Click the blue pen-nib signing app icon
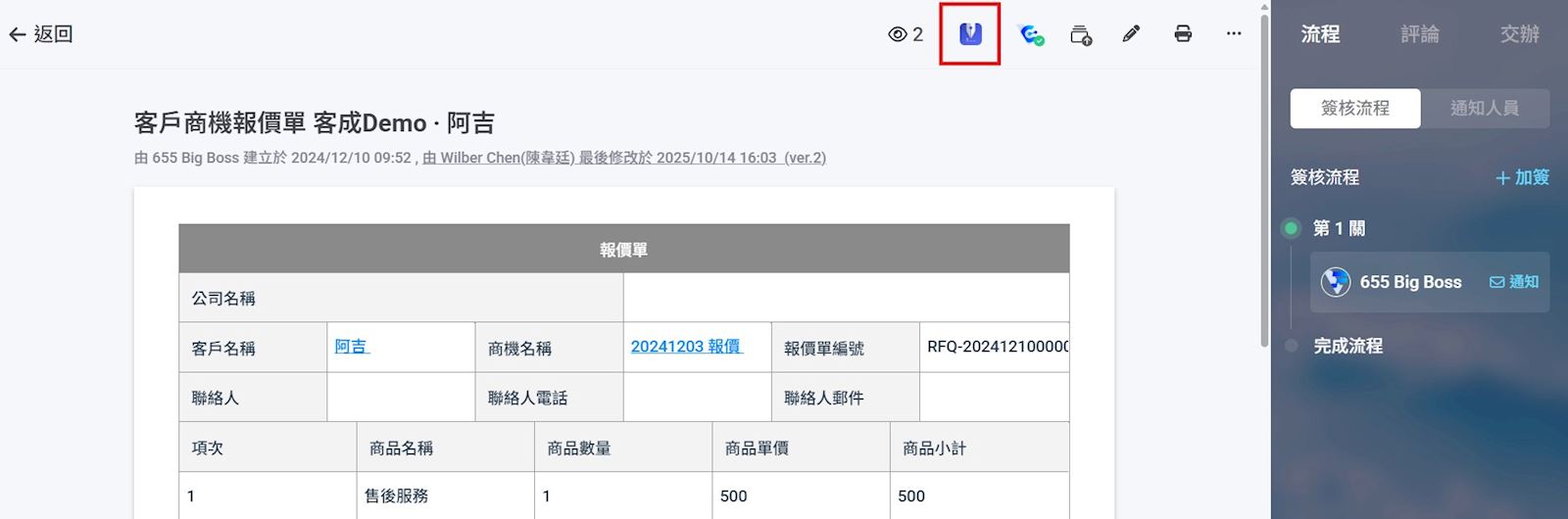1568x519 pixels. [970, 34]
